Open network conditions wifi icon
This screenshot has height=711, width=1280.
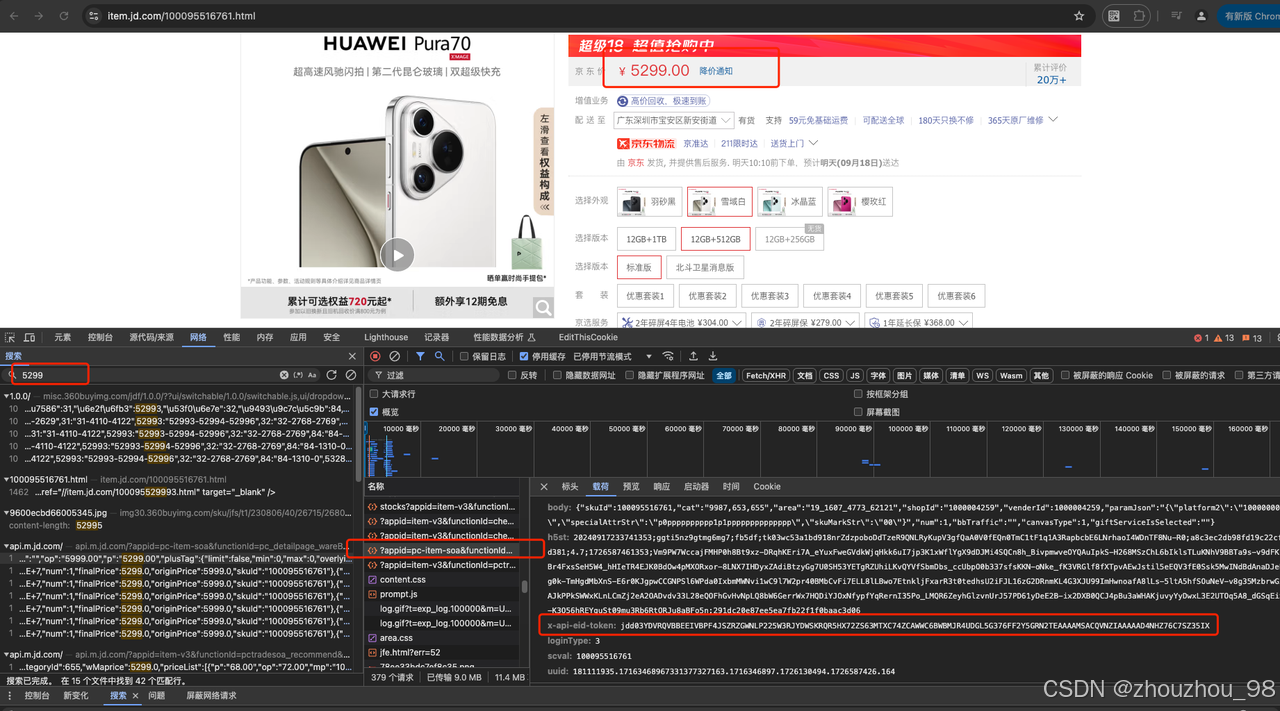pos(668,356)
